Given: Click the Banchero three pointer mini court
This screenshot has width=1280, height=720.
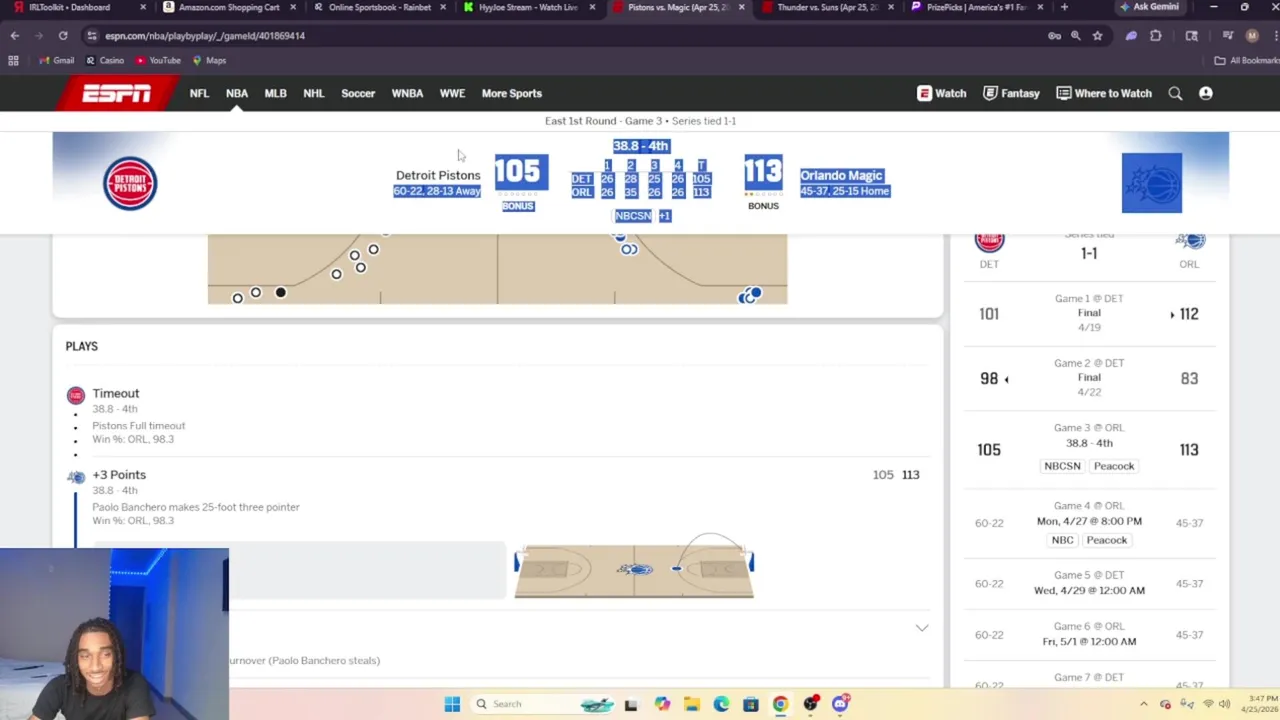Looking at the screenshot, I should pyautogui.click(x=634, y=569).
